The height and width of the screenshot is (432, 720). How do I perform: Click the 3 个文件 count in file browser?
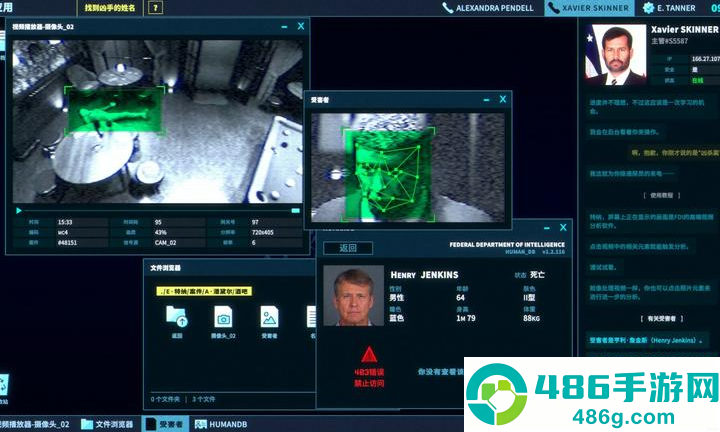coord(203,399)
